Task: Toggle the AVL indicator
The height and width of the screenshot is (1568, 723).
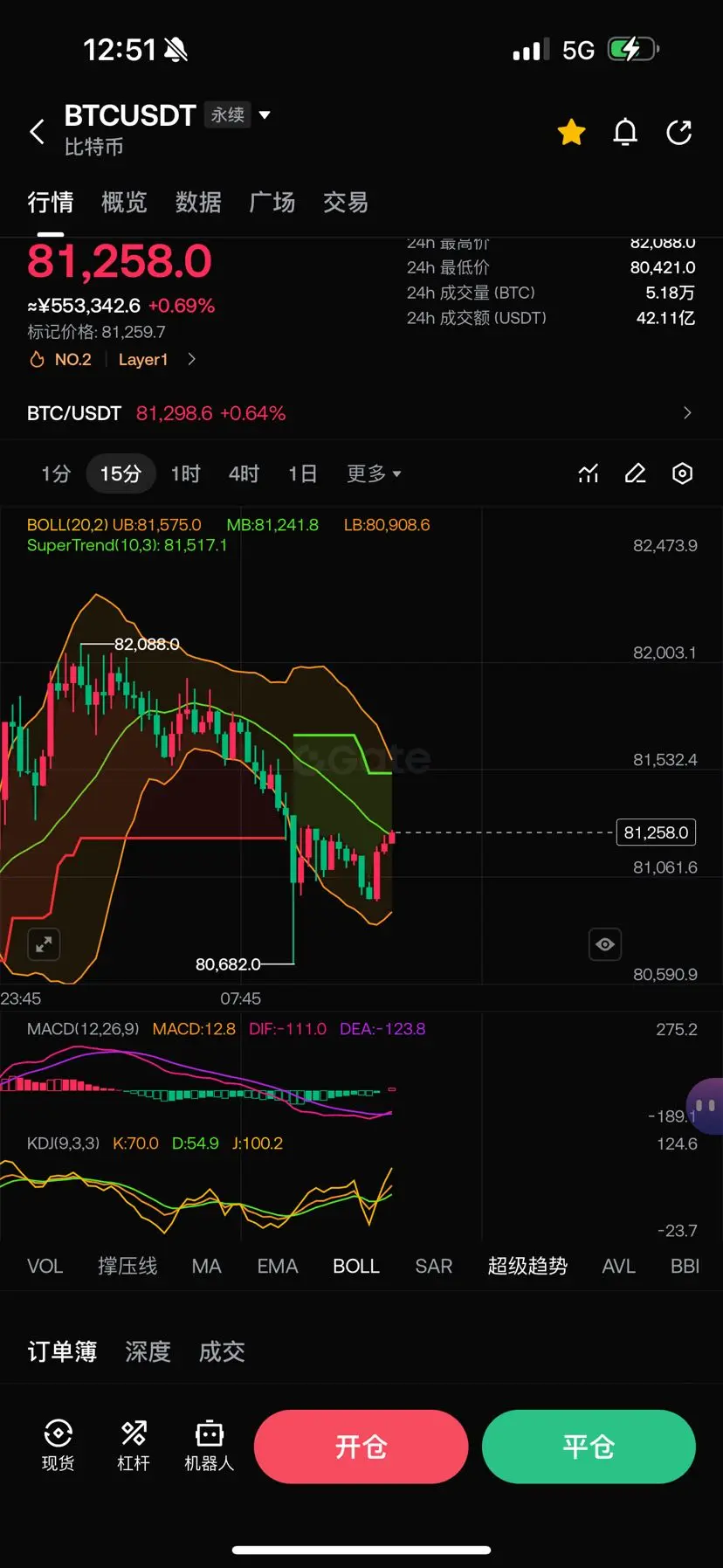Action: pyautogui.click(x=618, y=1266)
